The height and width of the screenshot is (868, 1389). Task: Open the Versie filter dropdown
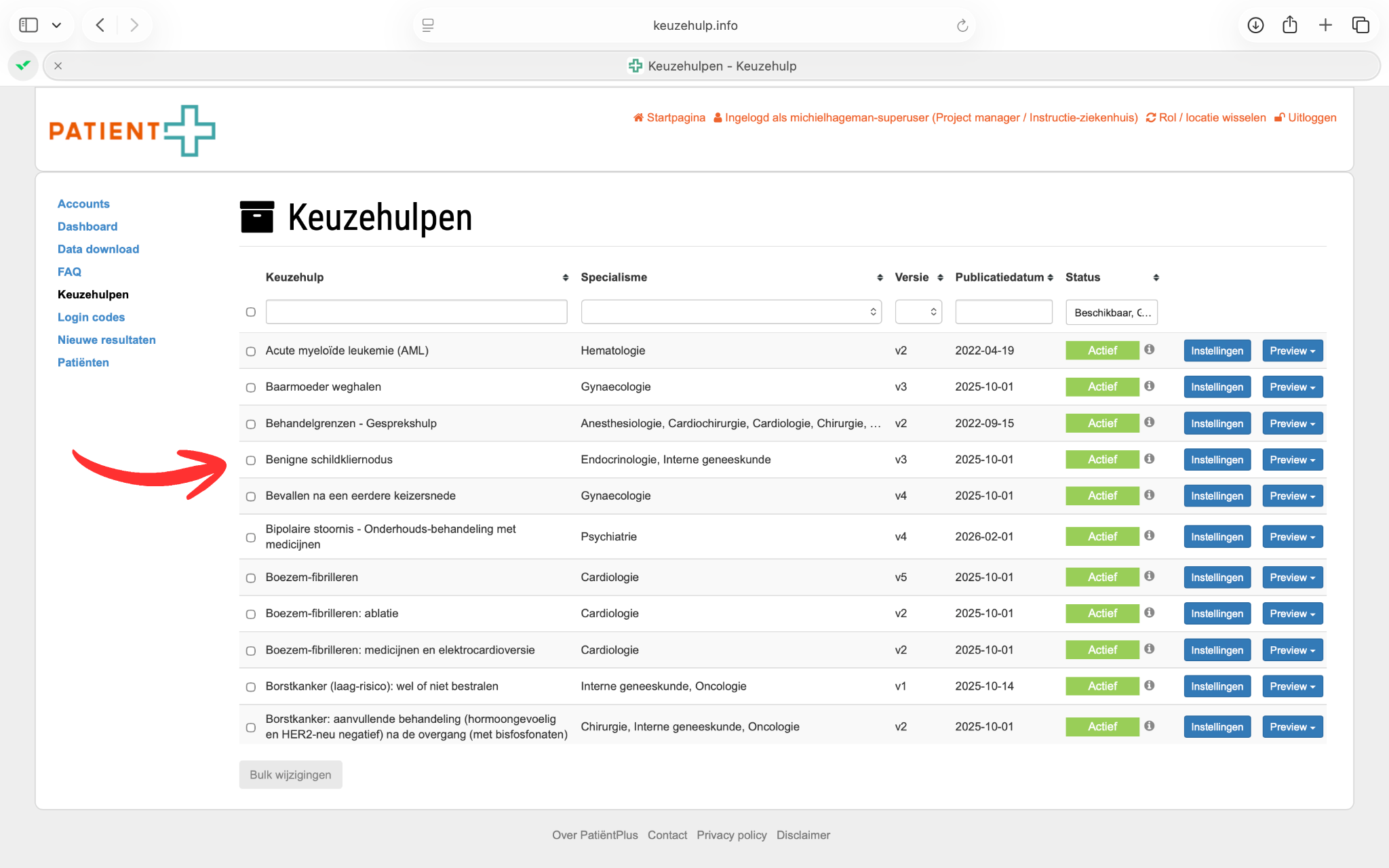point(918,312)
